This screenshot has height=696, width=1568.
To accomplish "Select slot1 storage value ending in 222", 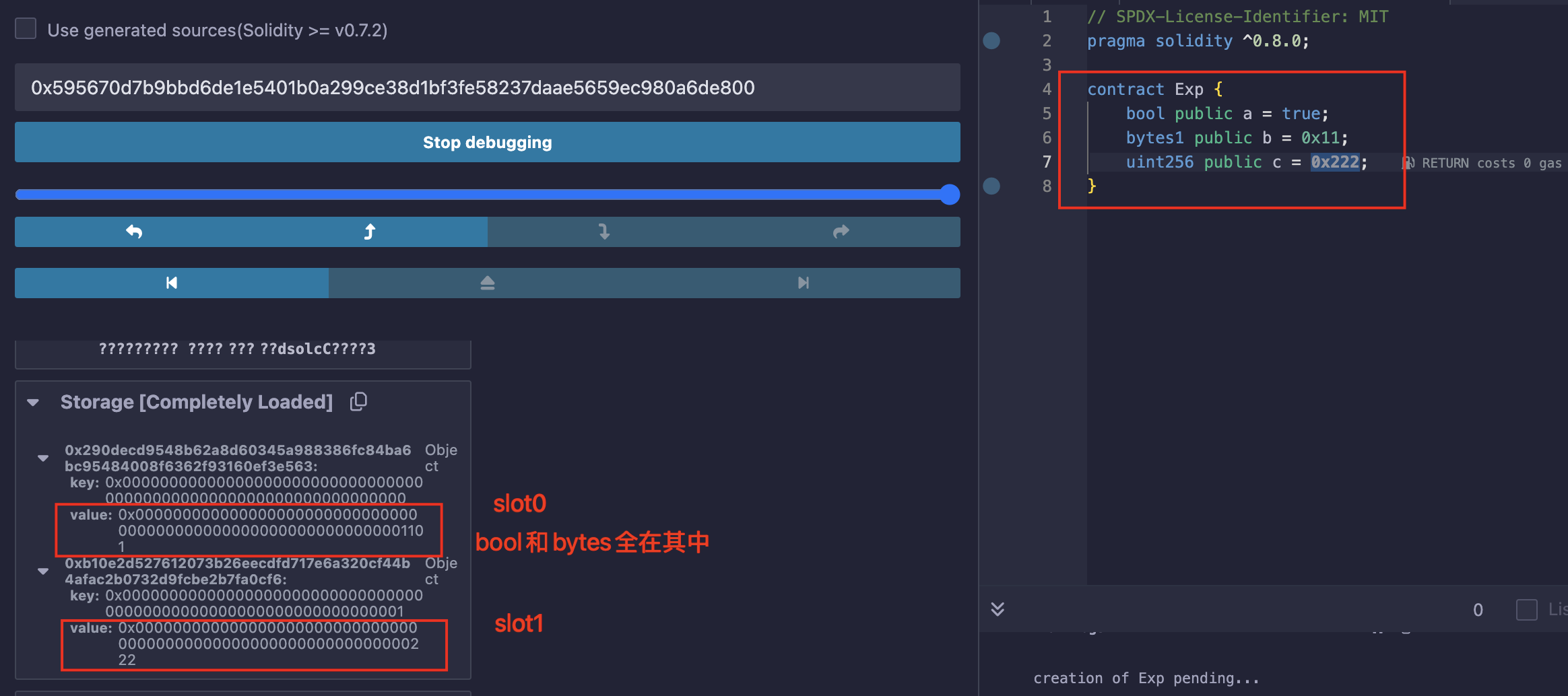I will (x=268, y=643).
